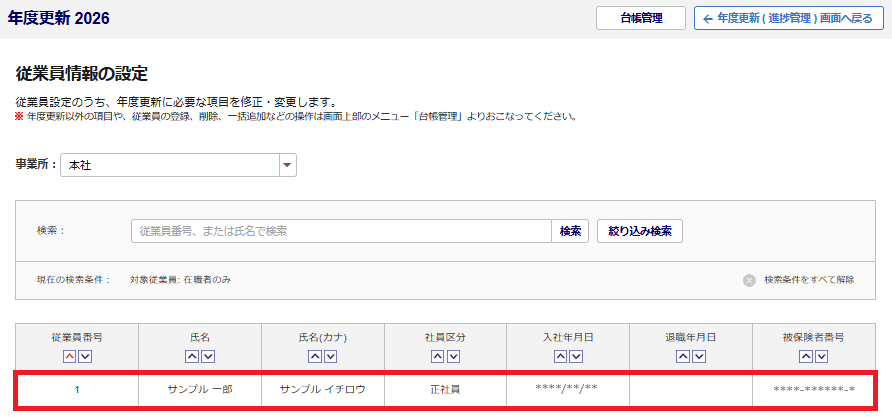The image size is (892, 417).
Task: Sort 退職年月日 column descending
Action: tap(700, 356)
